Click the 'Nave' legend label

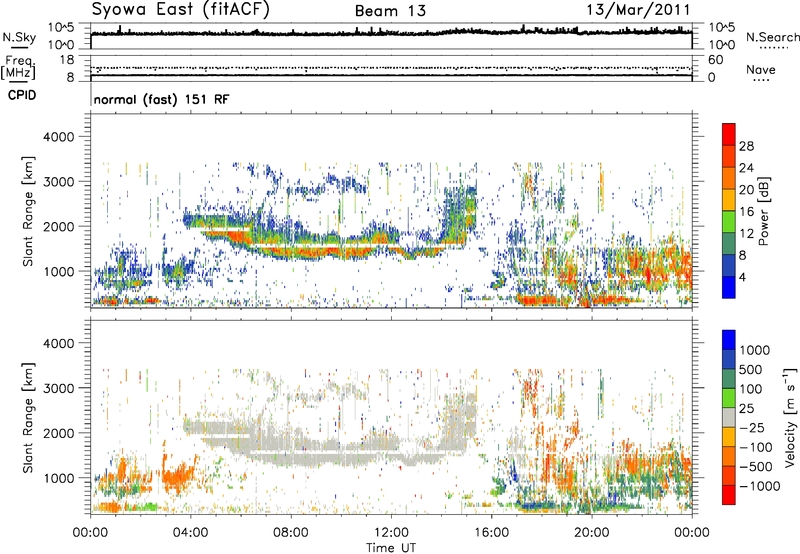pyautogui.click(x=761, y=69)
